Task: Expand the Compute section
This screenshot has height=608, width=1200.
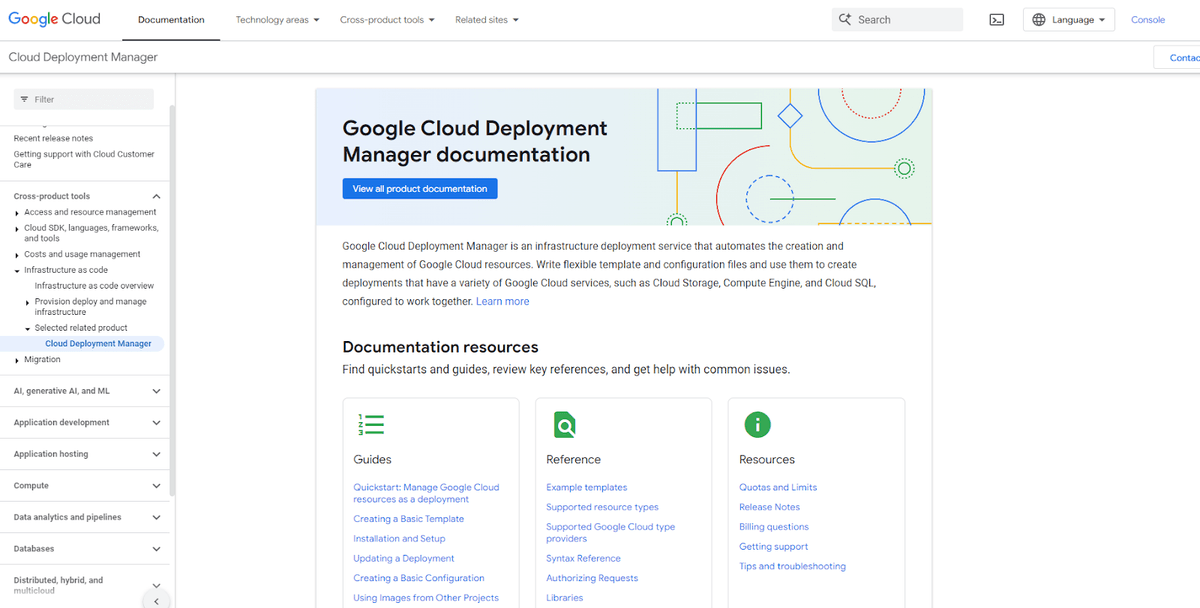Action: point(156,486)
